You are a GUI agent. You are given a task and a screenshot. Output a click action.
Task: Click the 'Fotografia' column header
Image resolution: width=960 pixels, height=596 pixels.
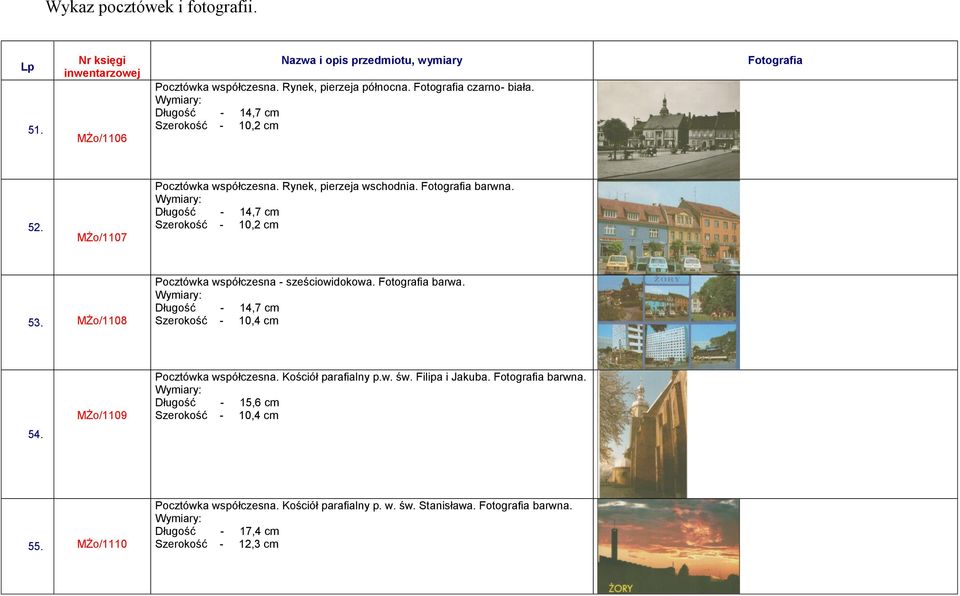[x=775, y=60]
